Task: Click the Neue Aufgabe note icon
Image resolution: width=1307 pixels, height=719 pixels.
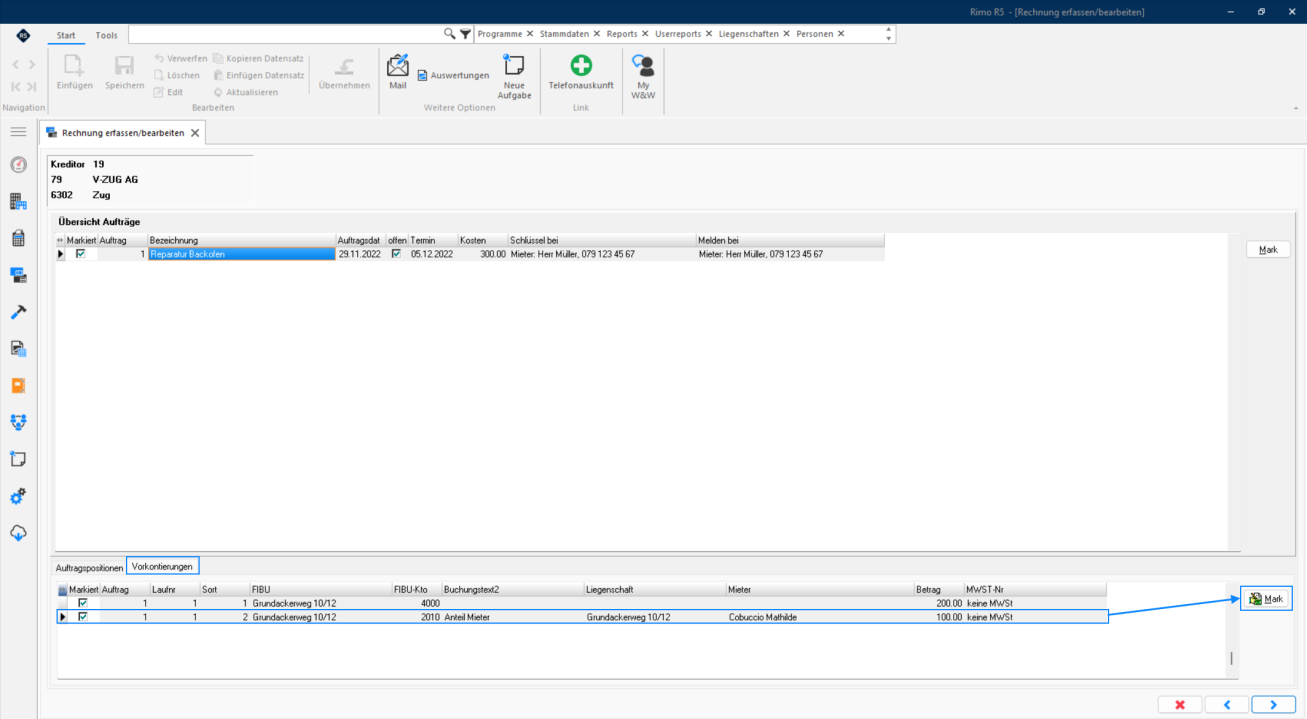Action: click(514, 66)
